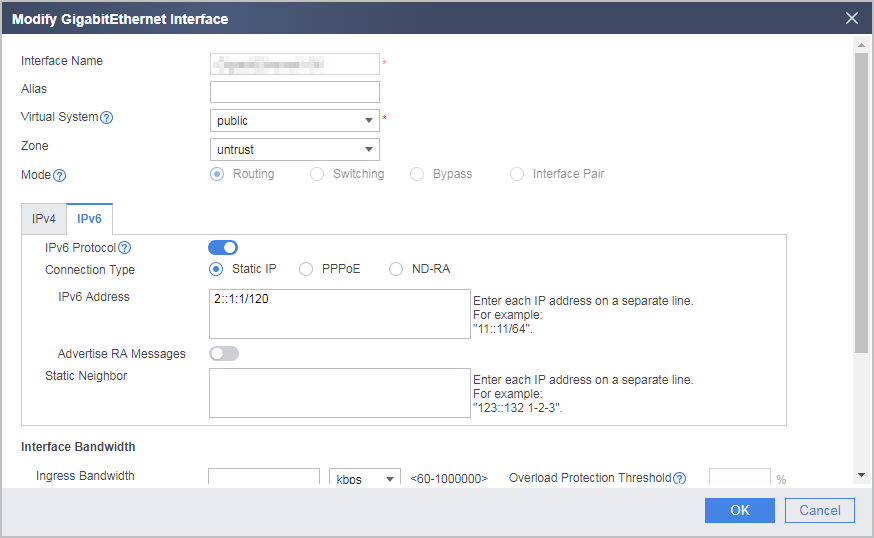
Task: Close the Modify GigabitEthernet Interface dialog
Action: click(852, 18)
